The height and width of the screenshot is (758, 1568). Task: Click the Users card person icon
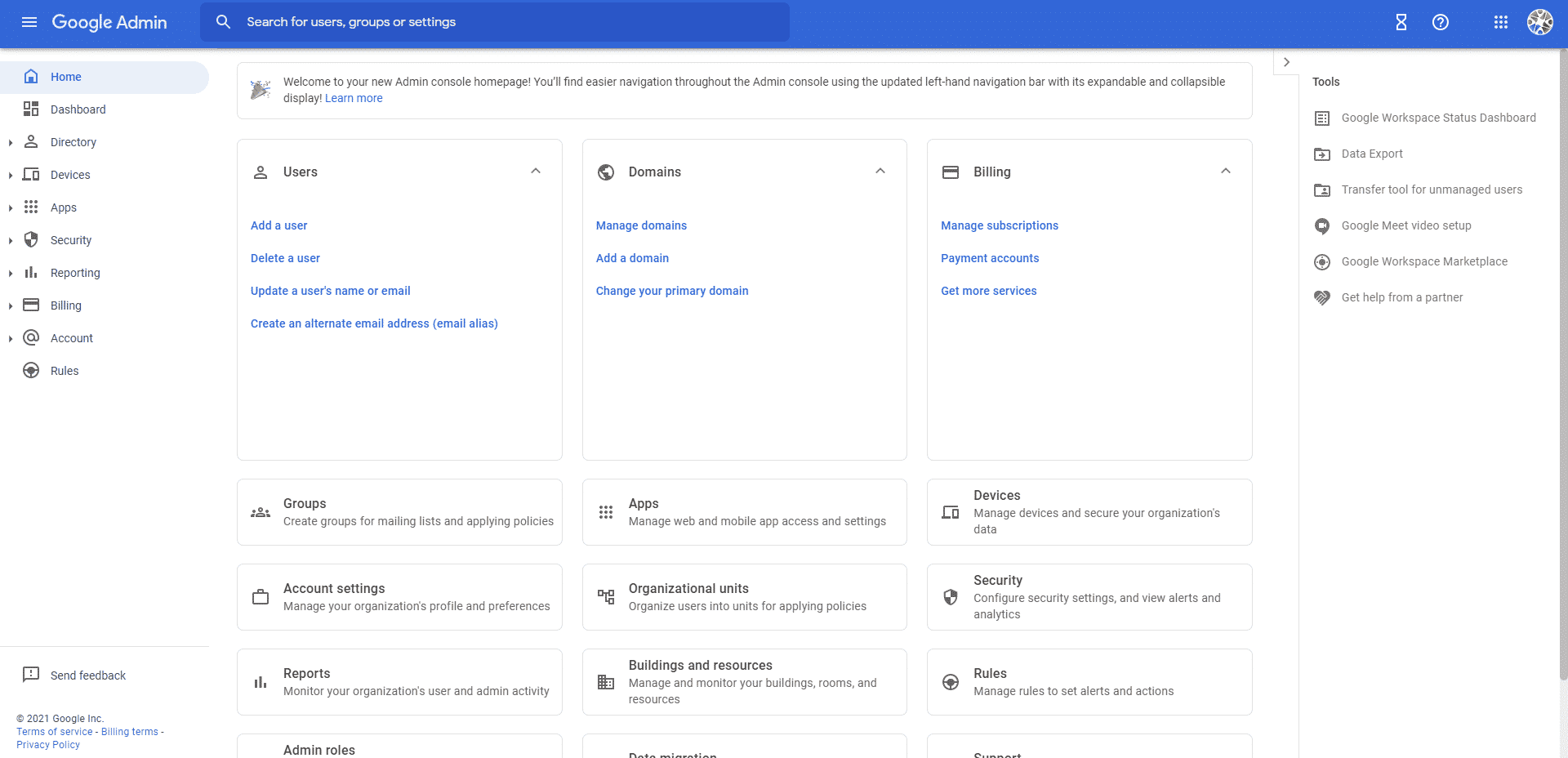point(261,172)
